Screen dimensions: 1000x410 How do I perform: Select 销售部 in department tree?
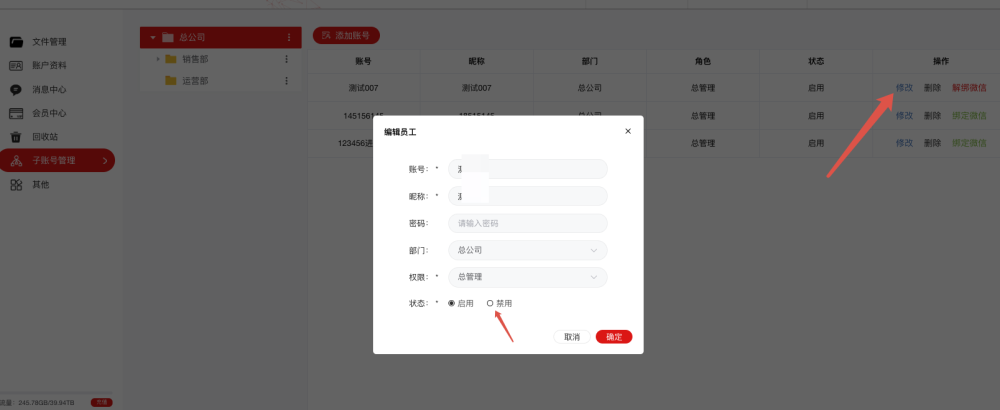click(195, 59)
